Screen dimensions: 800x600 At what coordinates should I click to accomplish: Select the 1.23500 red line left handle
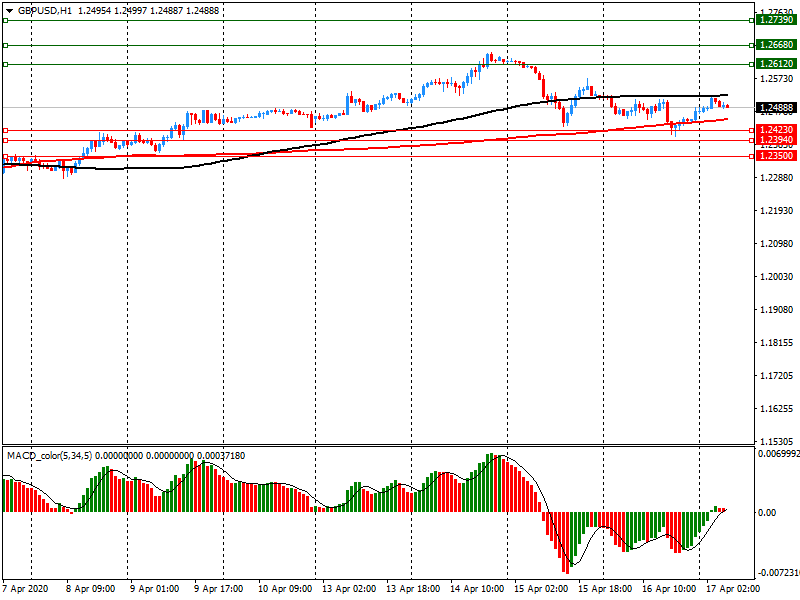click(5, 156)
